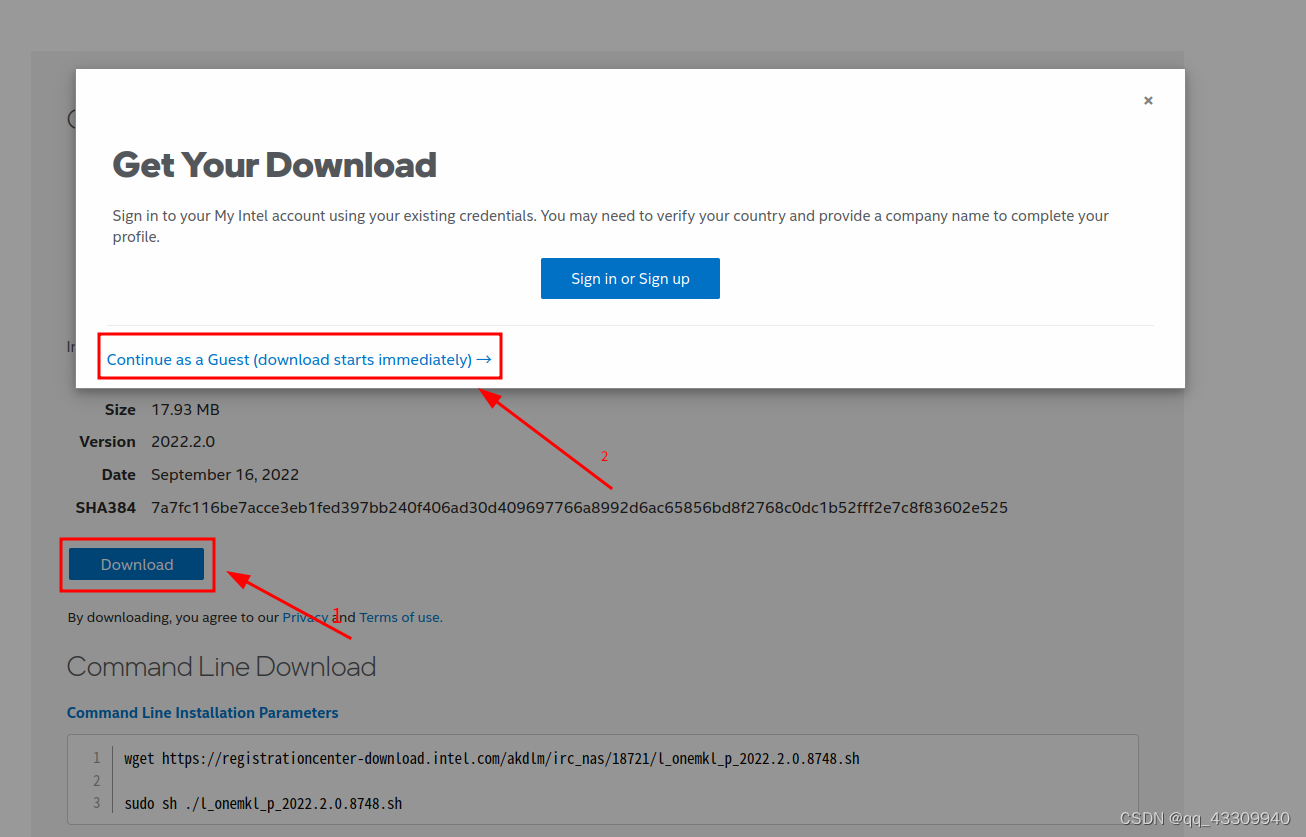Click the SHA384 label
Screen dimensions: 1306x837
pyautogui.click(x=106, y=507)
